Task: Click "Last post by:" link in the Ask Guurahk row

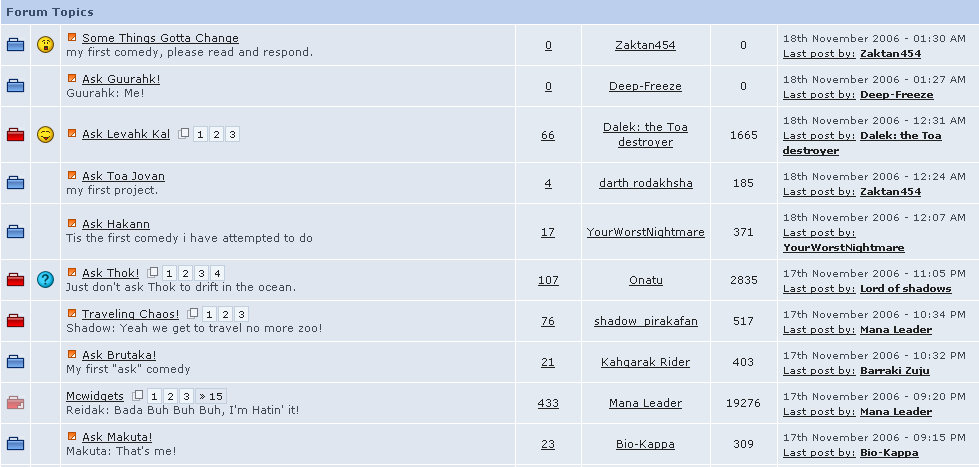Action: click(x=818, y=95)
